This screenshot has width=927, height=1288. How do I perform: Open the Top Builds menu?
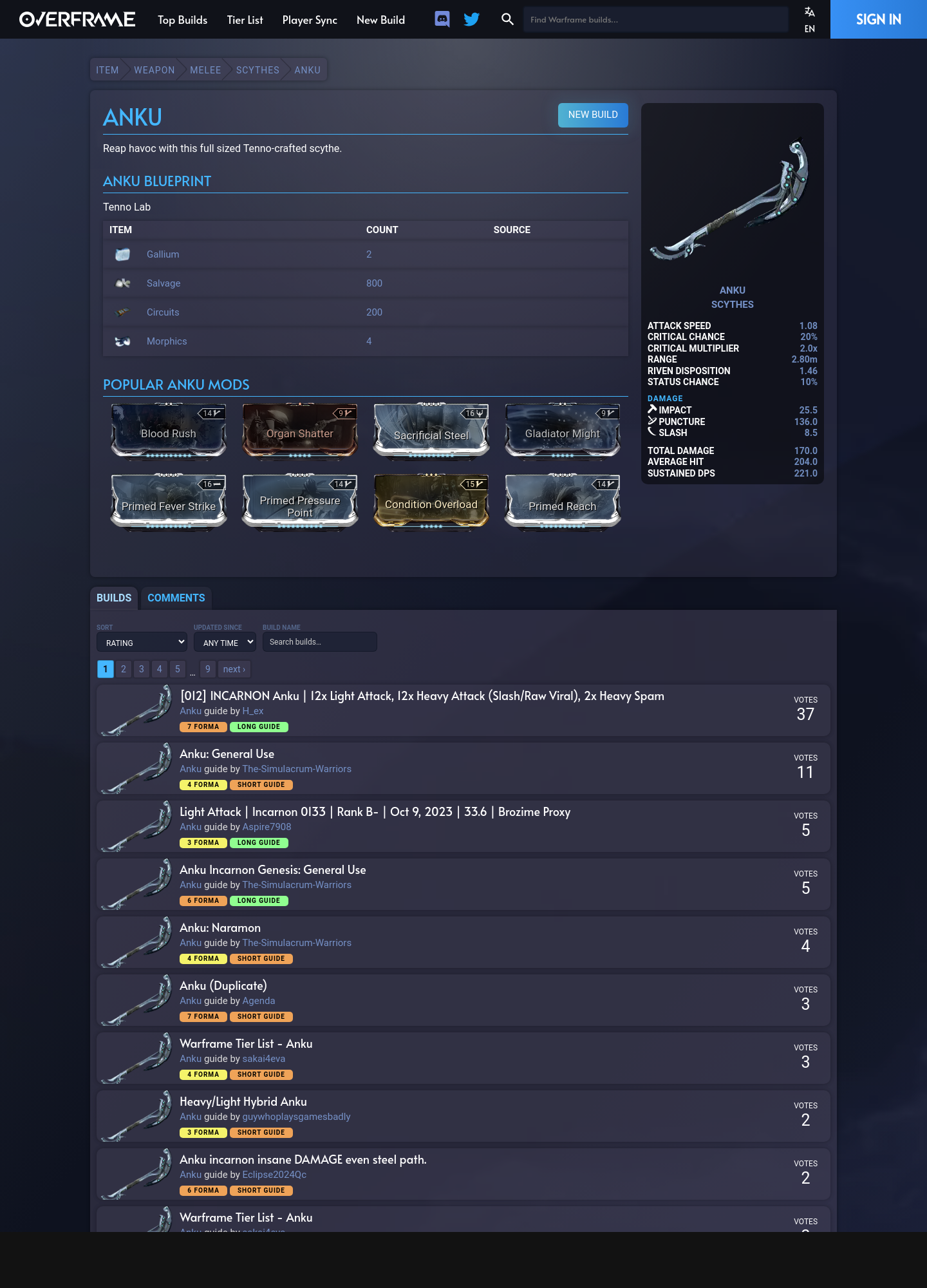point(183,20)
